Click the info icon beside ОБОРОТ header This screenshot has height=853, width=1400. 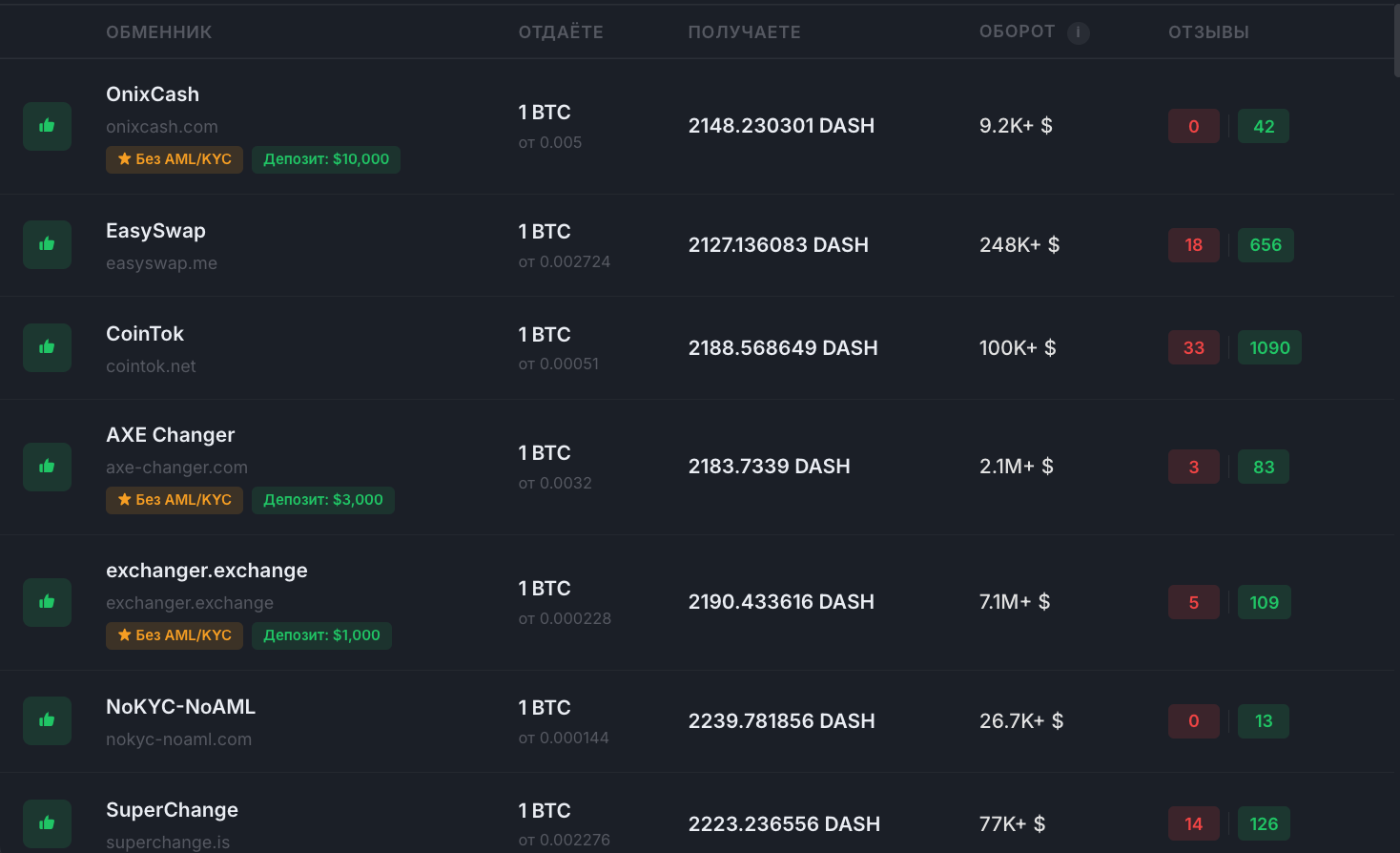point(1079,32)
